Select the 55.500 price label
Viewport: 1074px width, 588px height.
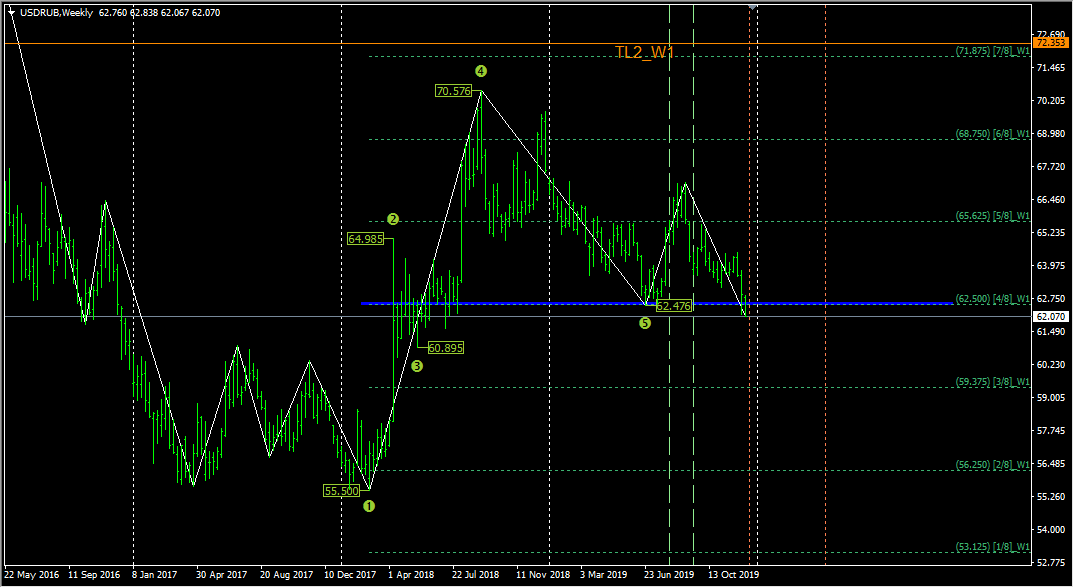(x=342, y=491)
